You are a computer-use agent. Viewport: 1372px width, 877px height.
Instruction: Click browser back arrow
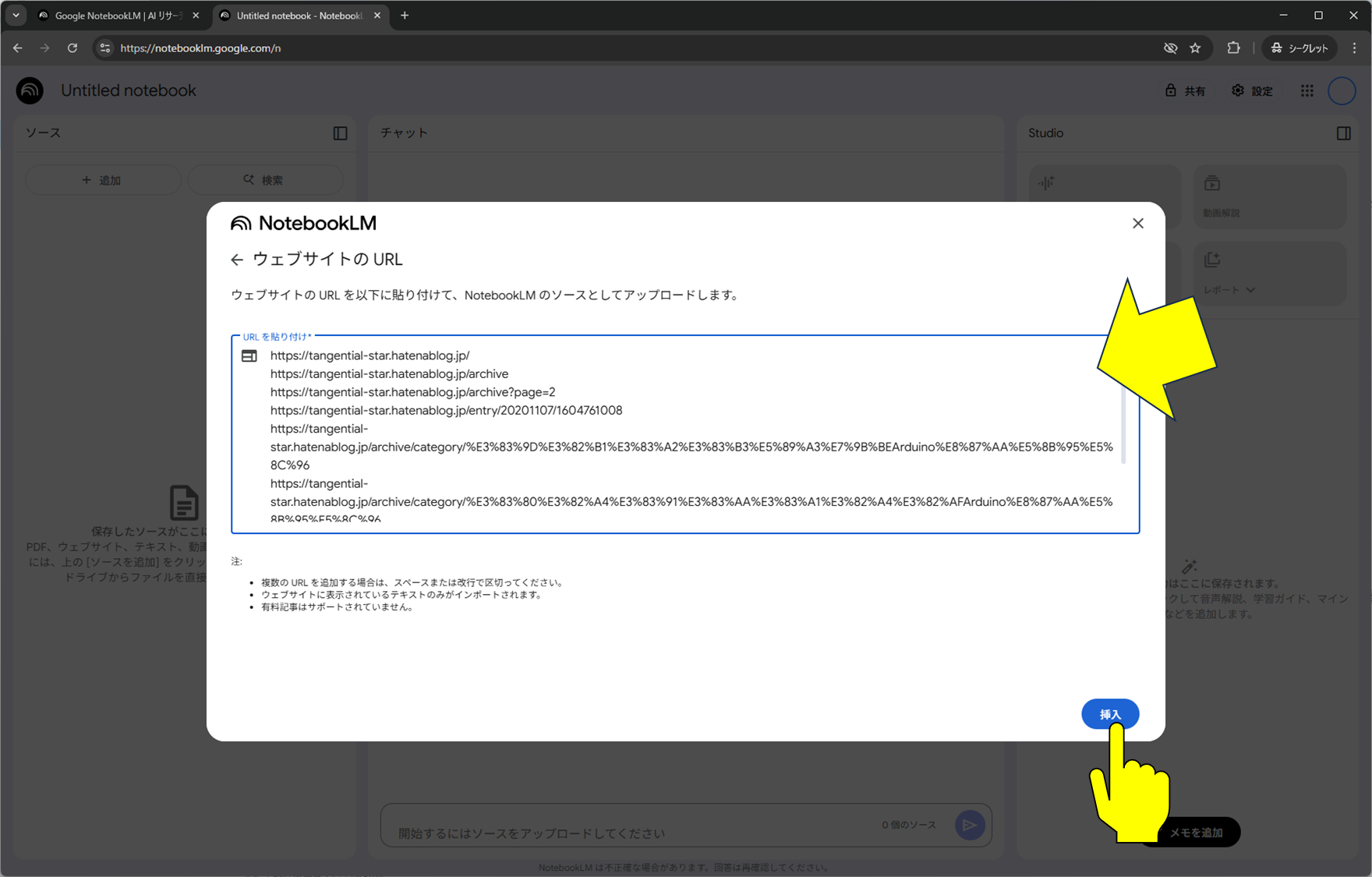[x=18, y=48]
